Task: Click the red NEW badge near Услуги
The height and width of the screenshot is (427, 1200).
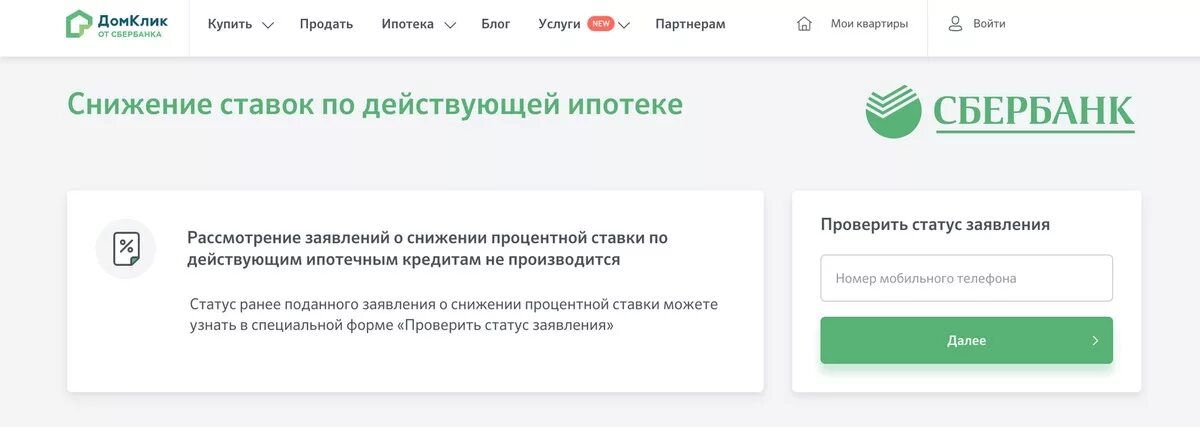Action: 601,23
